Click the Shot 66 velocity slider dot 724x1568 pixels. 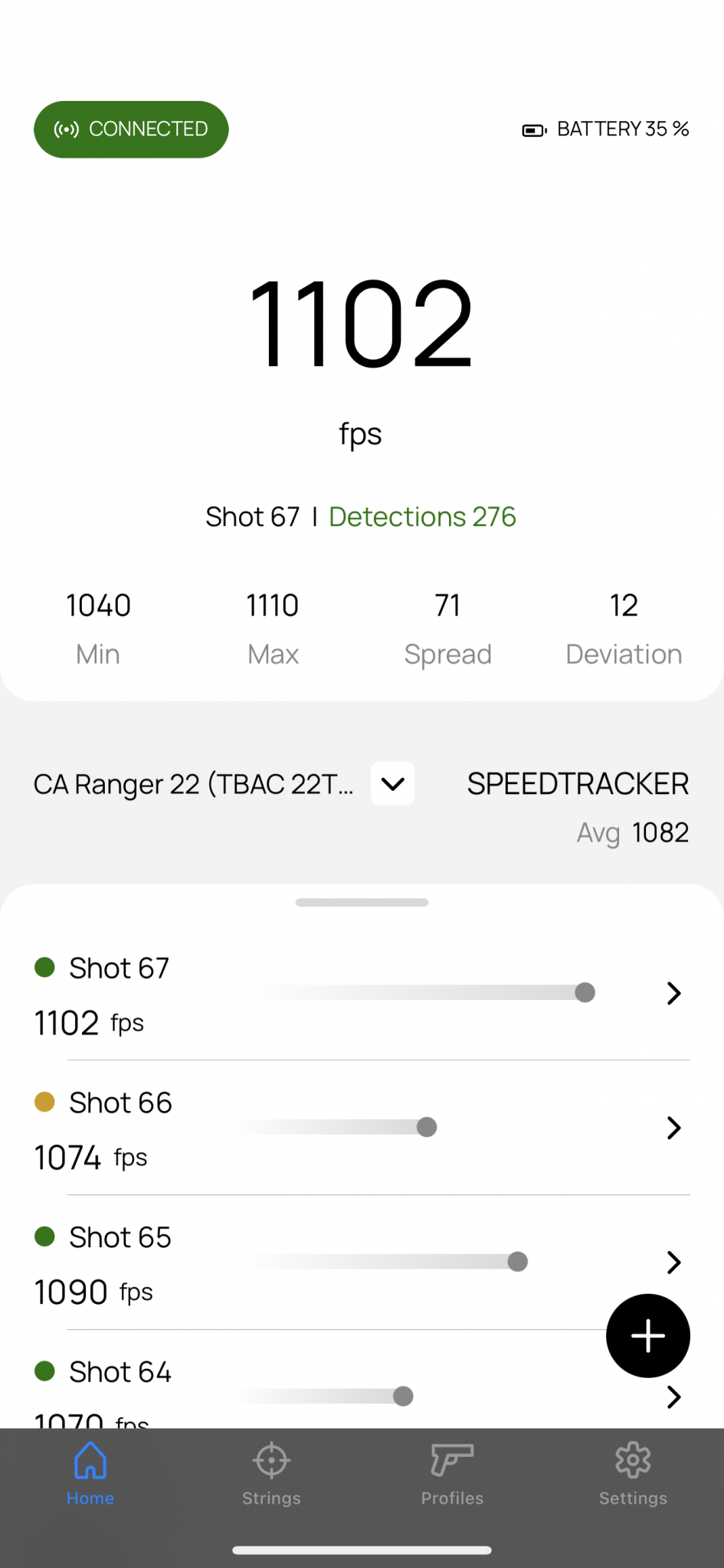click(427, 1127)
